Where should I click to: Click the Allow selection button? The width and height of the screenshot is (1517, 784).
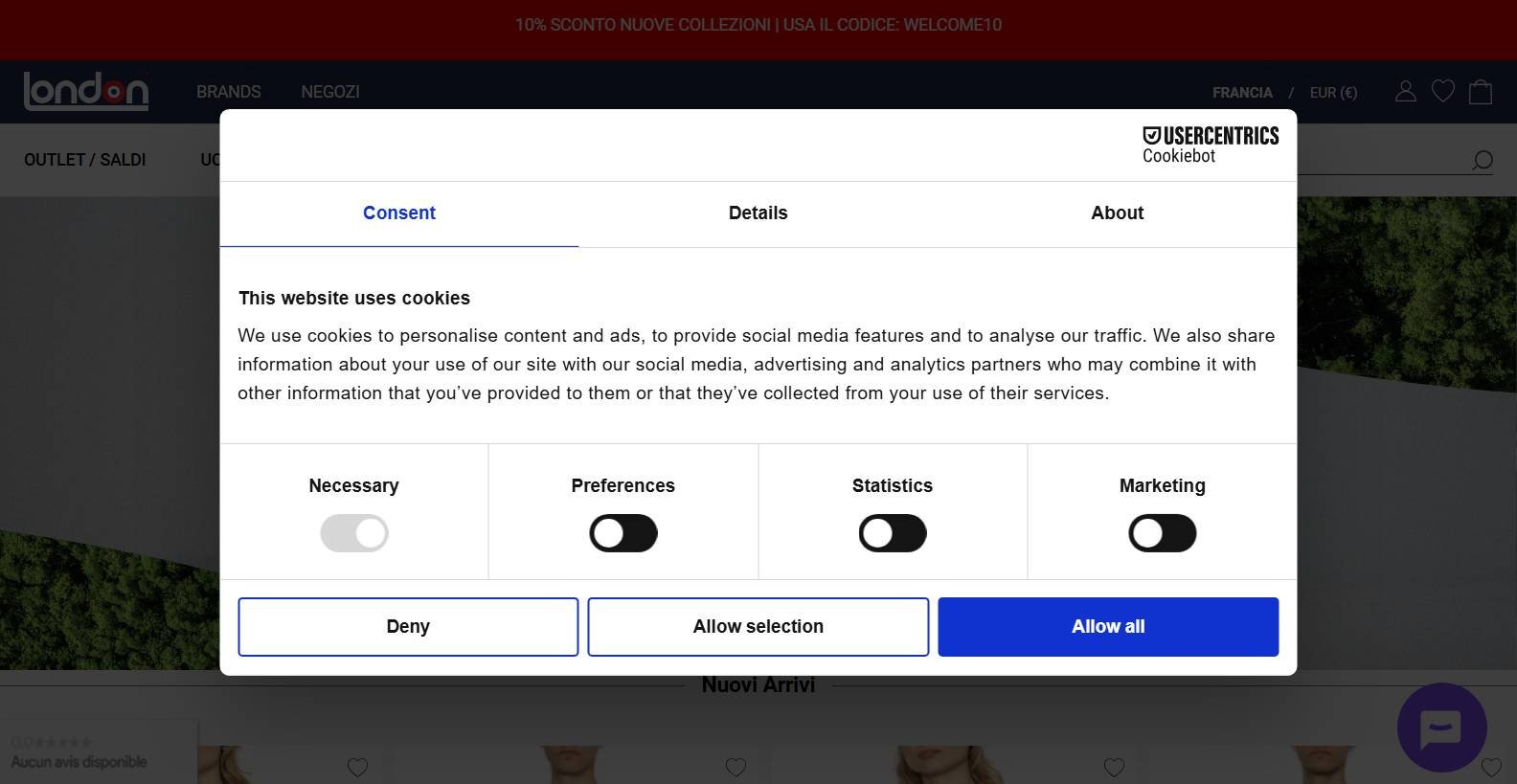pyautogui.click(x=758, y=627)
